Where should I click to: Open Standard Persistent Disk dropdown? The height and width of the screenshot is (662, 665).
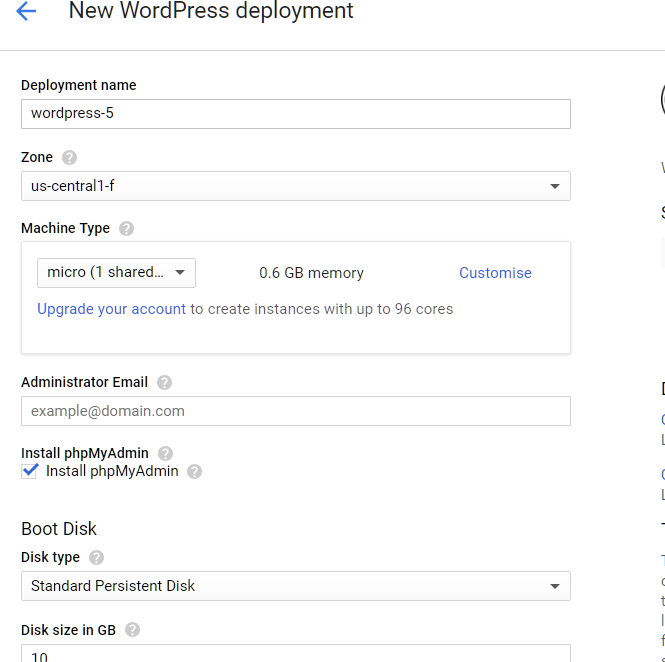click(295, 586)
